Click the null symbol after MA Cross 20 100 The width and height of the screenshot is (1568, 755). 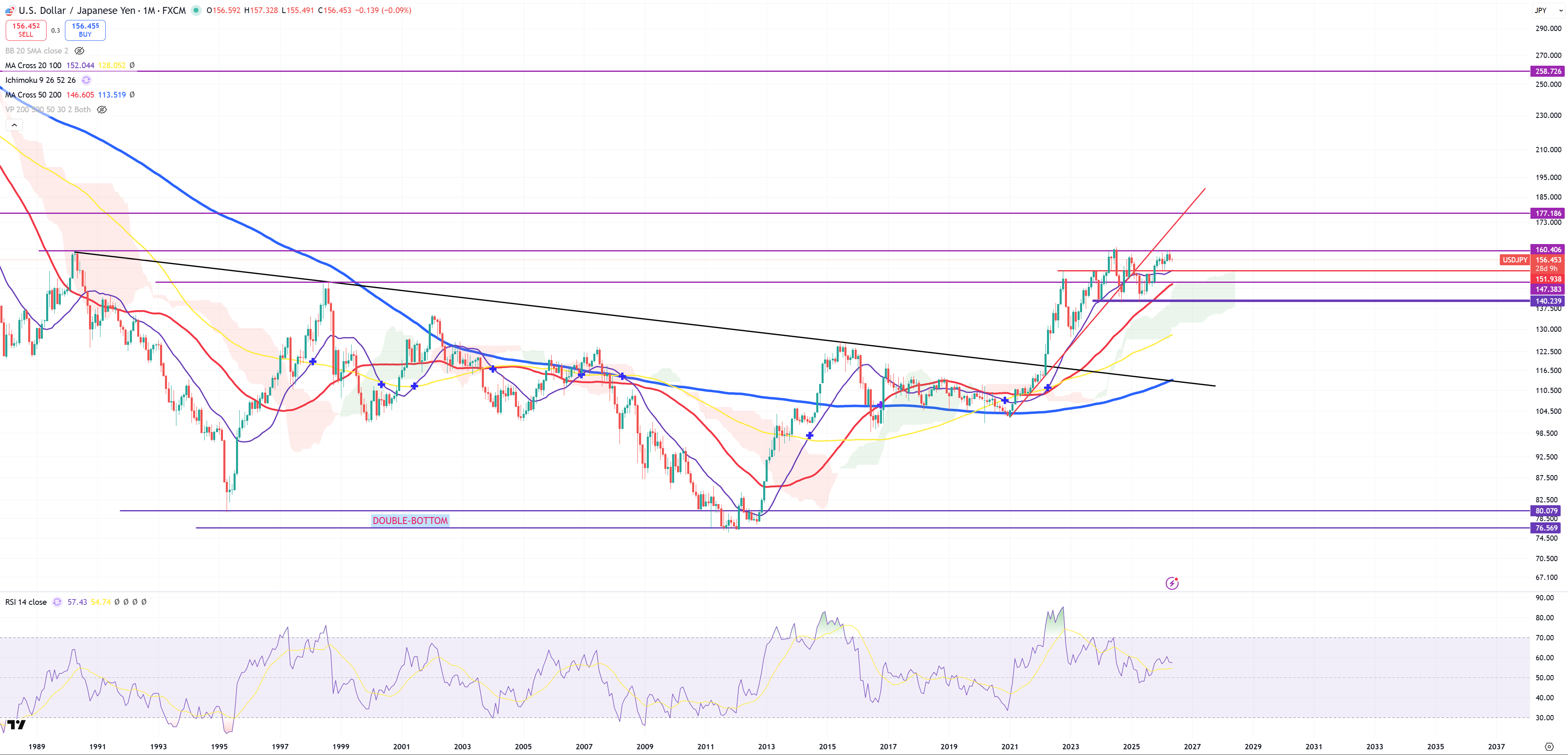(x=132, y=66)
